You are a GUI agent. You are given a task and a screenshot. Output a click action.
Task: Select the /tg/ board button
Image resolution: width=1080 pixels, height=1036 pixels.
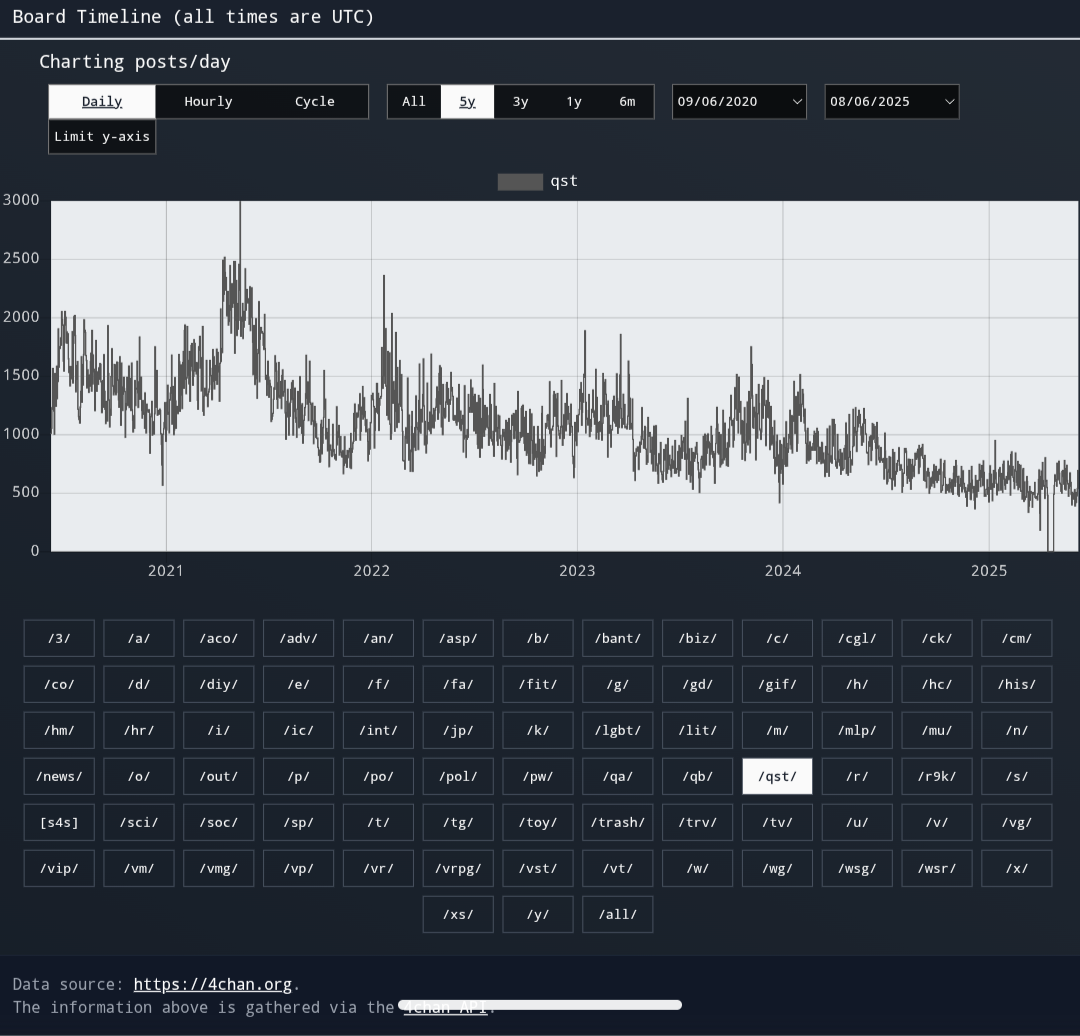point(458,822)
